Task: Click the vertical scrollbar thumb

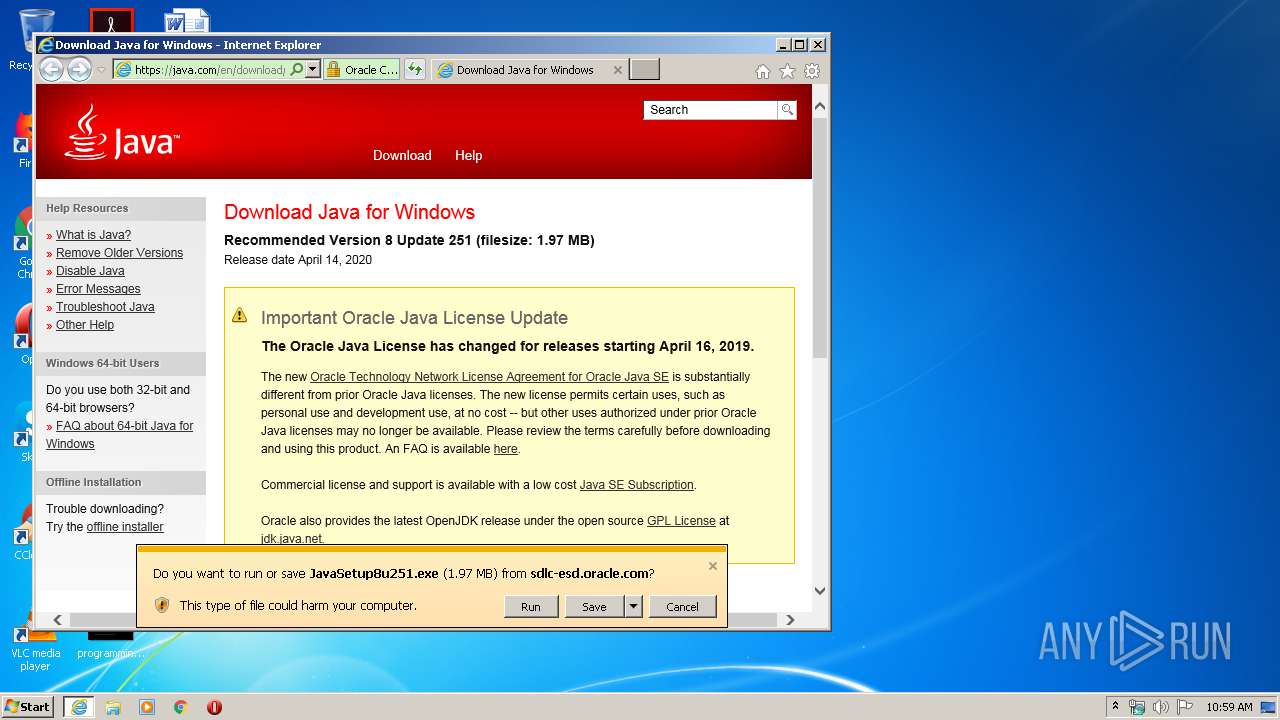Action: pyautogui.click(x=820, y=238)
